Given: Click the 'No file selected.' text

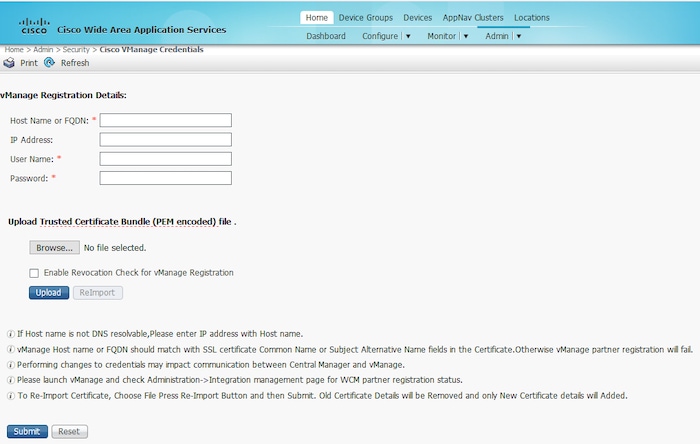Looking at the screenshot, I should [x=115, y=248].
